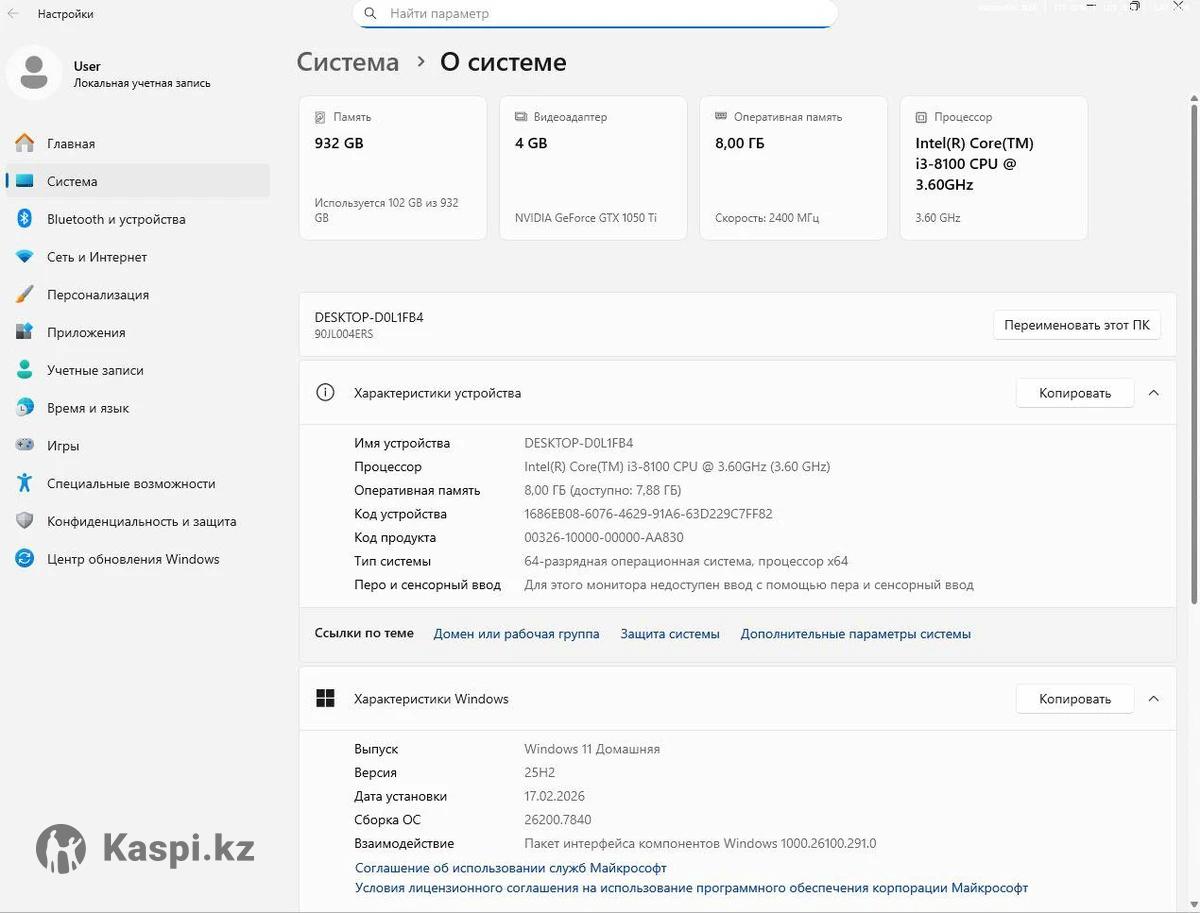
Task: Copy device specs with Копировать button
Action: pyautogui.click(x=1074, y=393)
